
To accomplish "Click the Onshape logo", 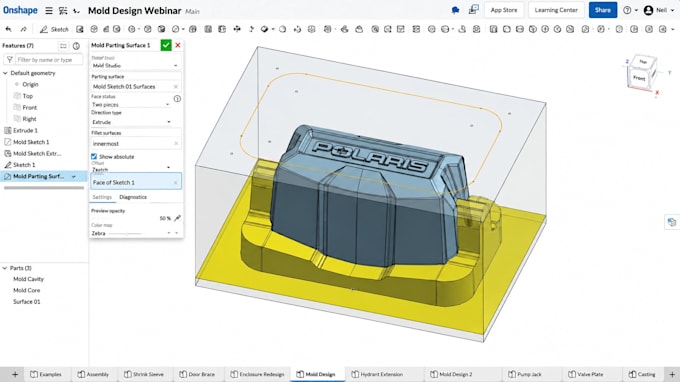I will point(20,10).
